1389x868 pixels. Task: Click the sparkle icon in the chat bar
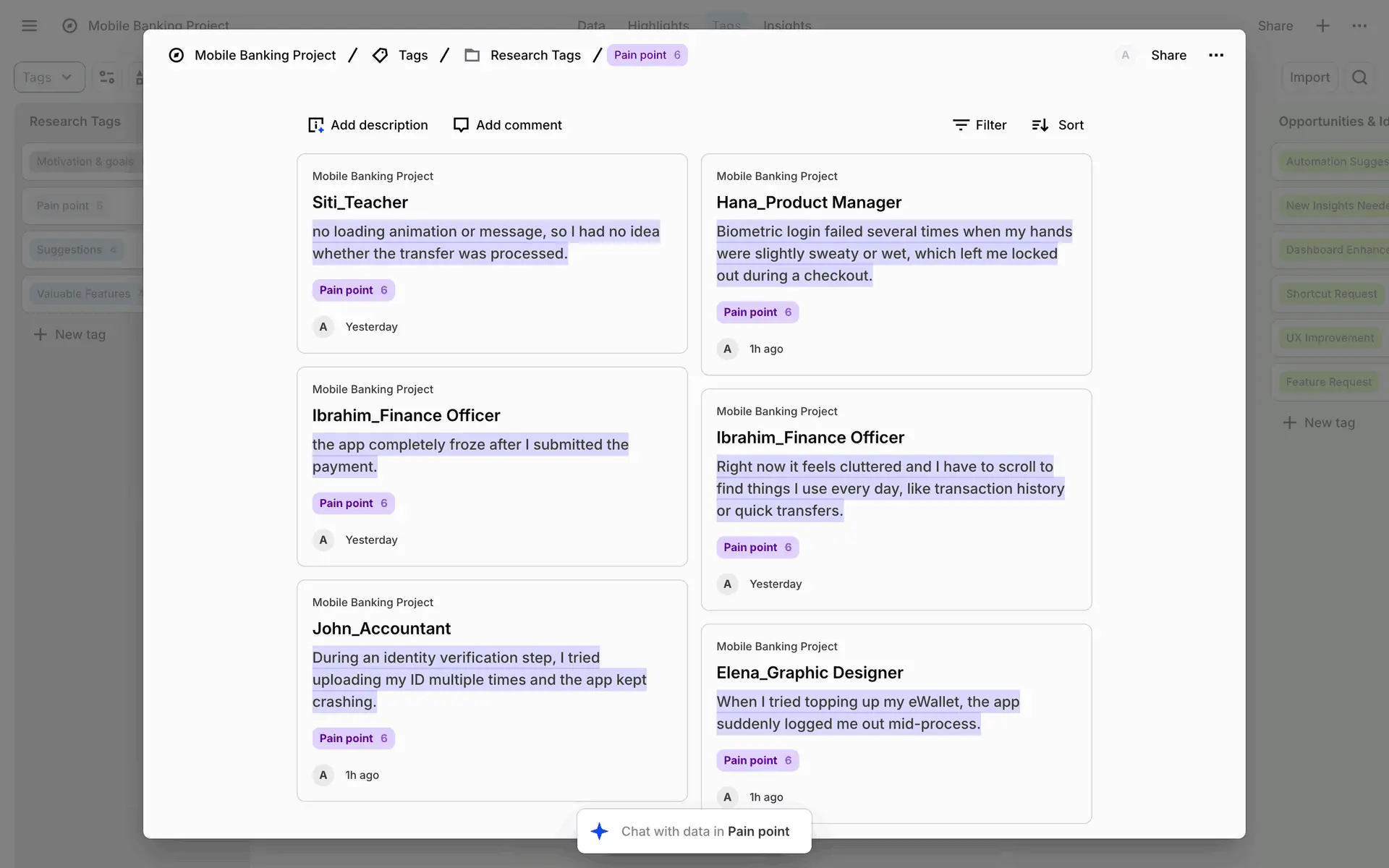(599, 831)
